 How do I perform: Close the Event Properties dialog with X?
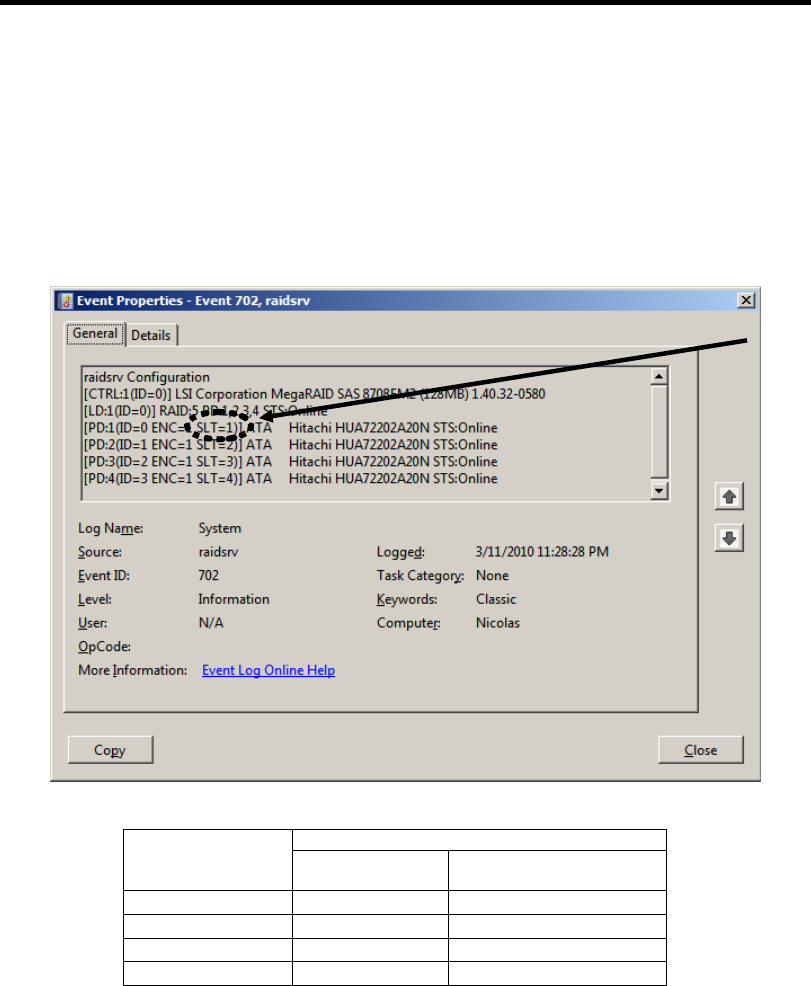point(746,301)
